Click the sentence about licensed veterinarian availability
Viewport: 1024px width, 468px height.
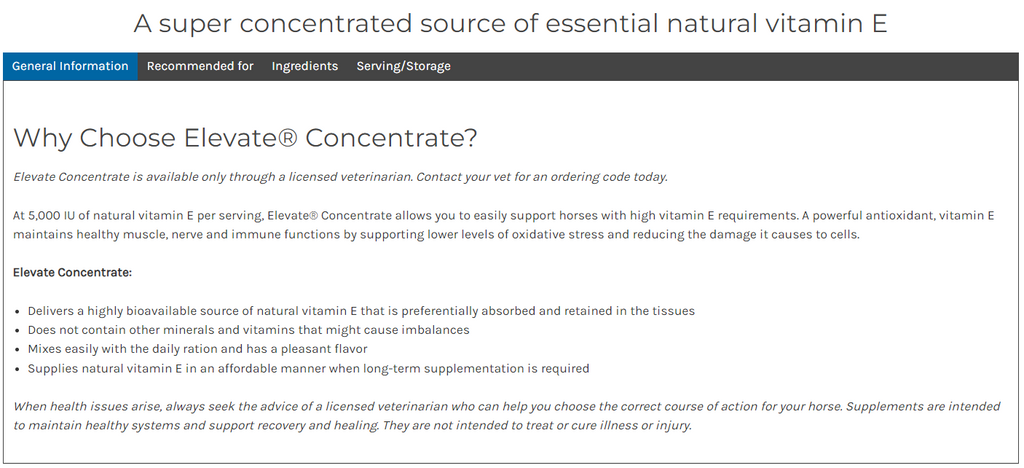(x=213, y=177)
